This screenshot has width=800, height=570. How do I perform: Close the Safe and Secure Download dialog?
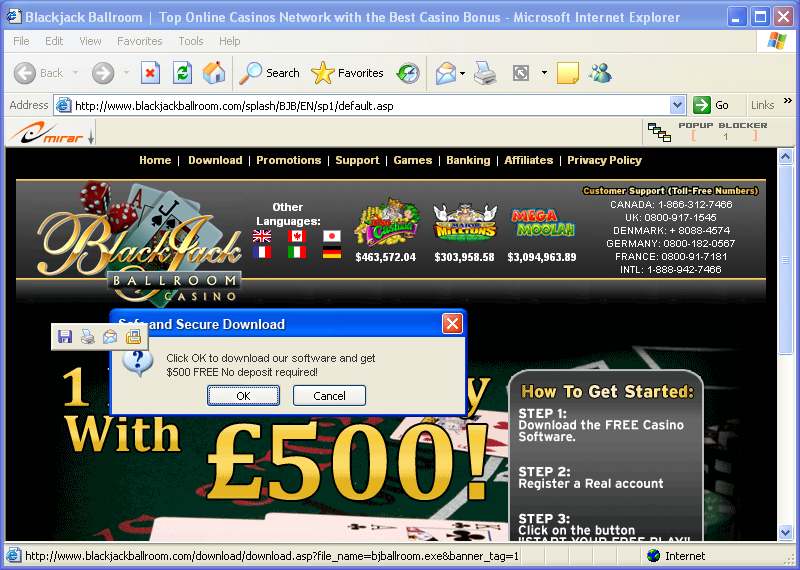(x=452, y=324)
